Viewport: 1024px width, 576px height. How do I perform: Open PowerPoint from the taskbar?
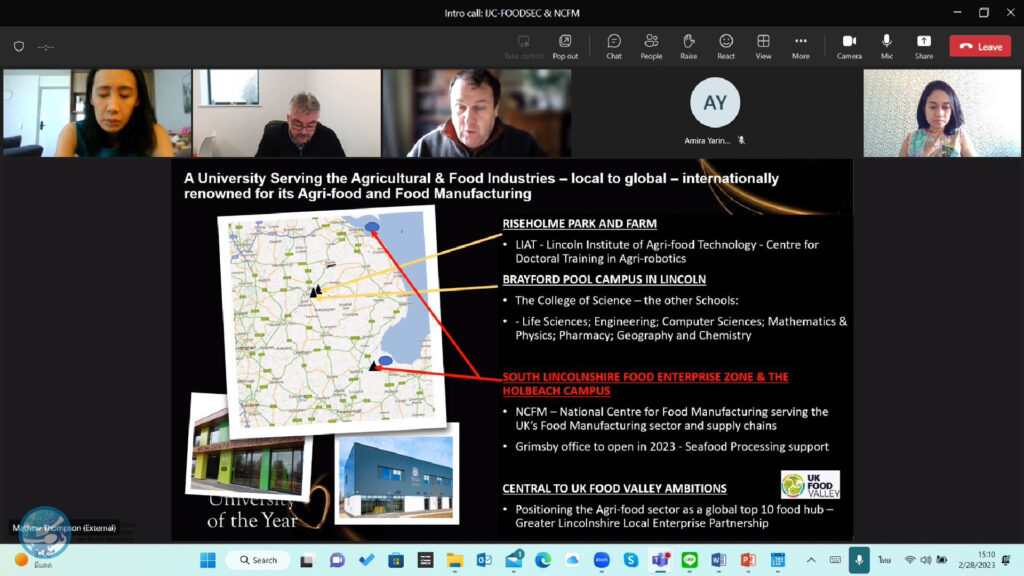point(748,560)
